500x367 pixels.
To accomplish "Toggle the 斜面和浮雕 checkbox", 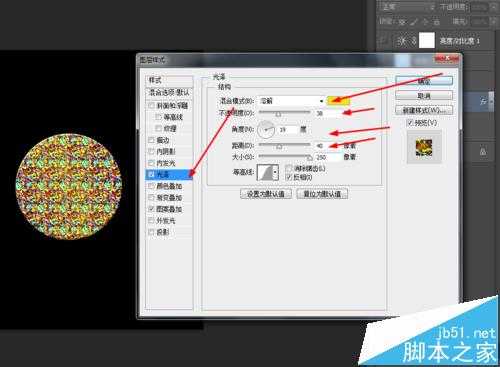I will (151, 106).
